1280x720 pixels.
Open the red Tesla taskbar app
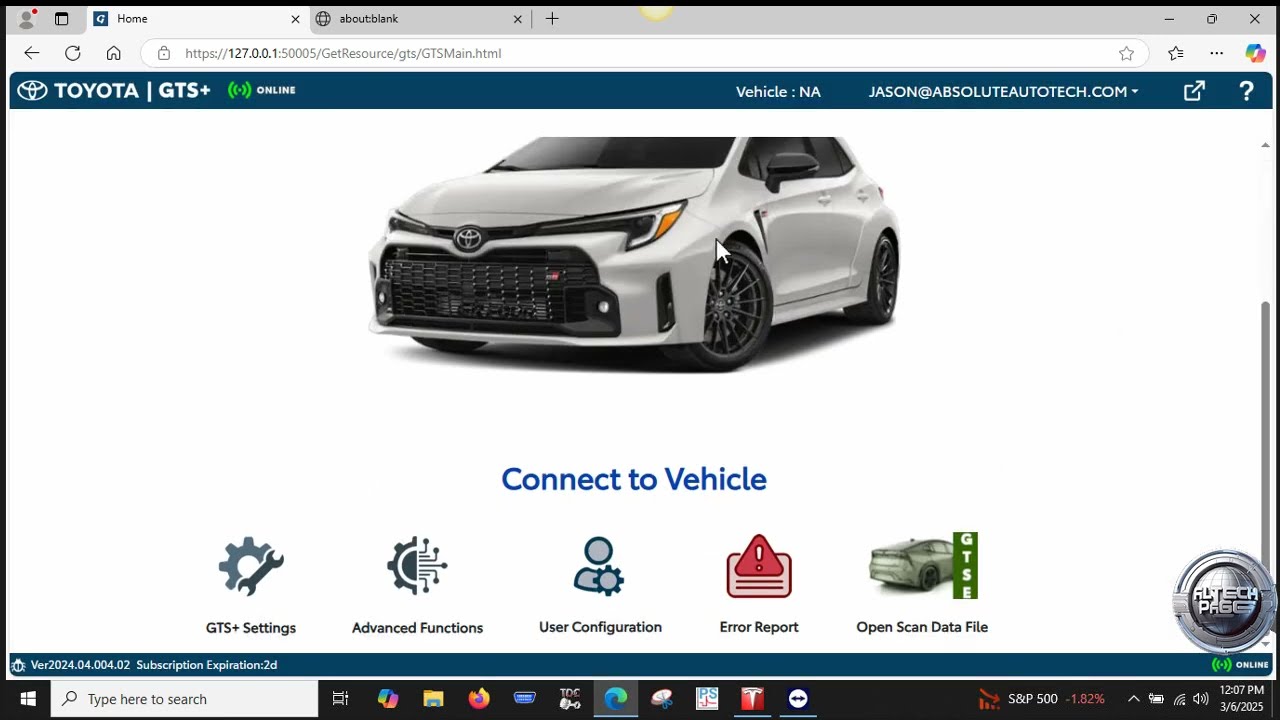click(752, 699)
